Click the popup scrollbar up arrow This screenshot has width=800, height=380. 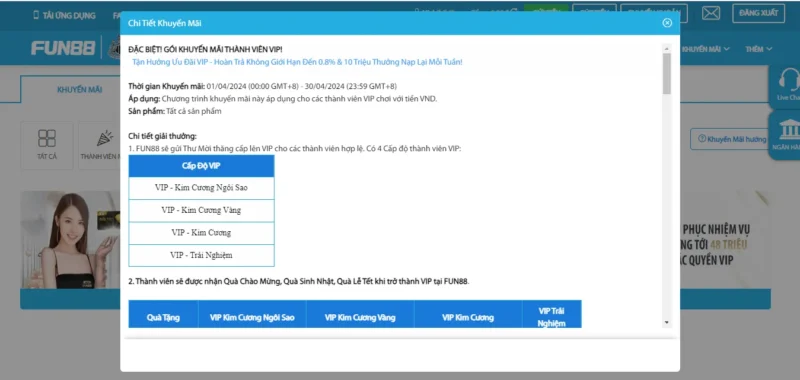click(666, 48)
